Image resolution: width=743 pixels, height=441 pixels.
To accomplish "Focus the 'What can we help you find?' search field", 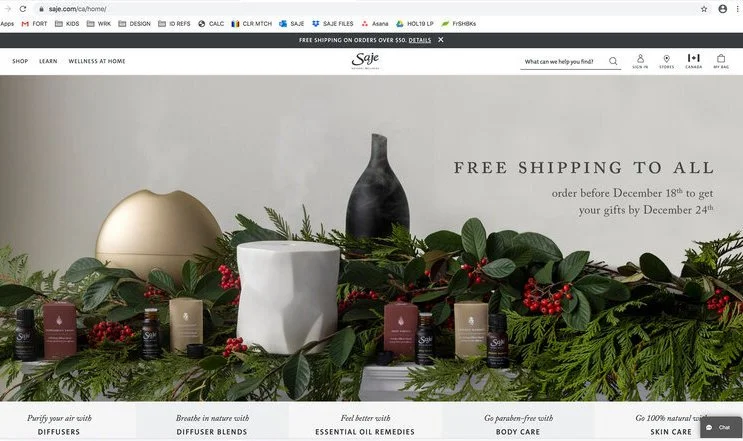I will click(x=563, y=62).
